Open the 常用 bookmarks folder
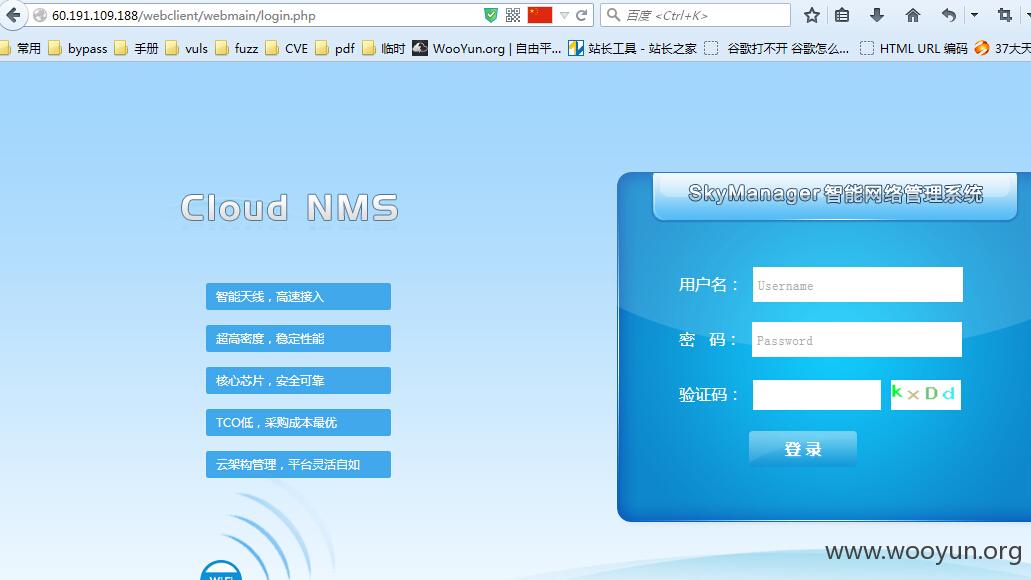 [x=21, y=48]
